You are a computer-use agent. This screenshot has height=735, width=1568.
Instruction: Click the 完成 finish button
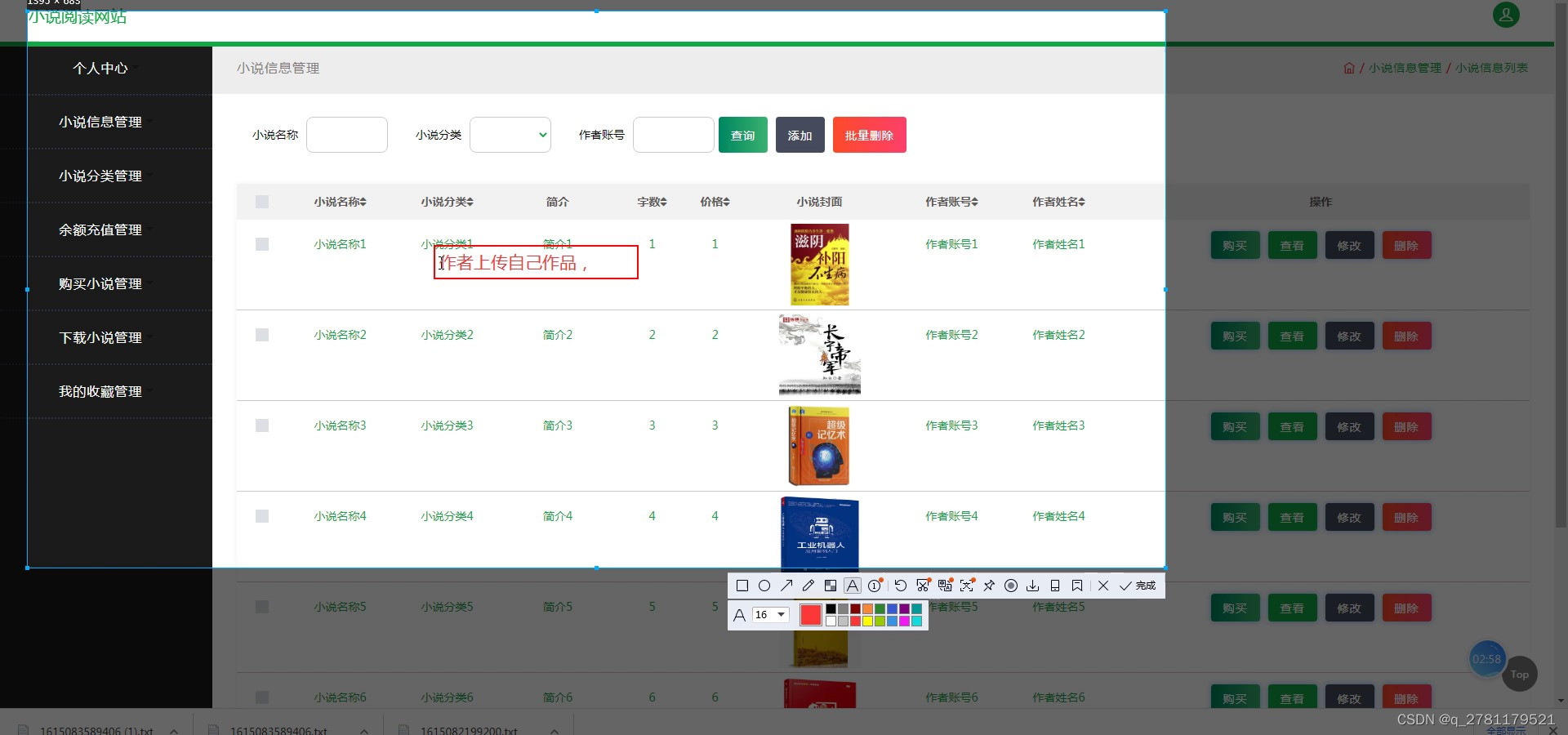[1138, 586]
